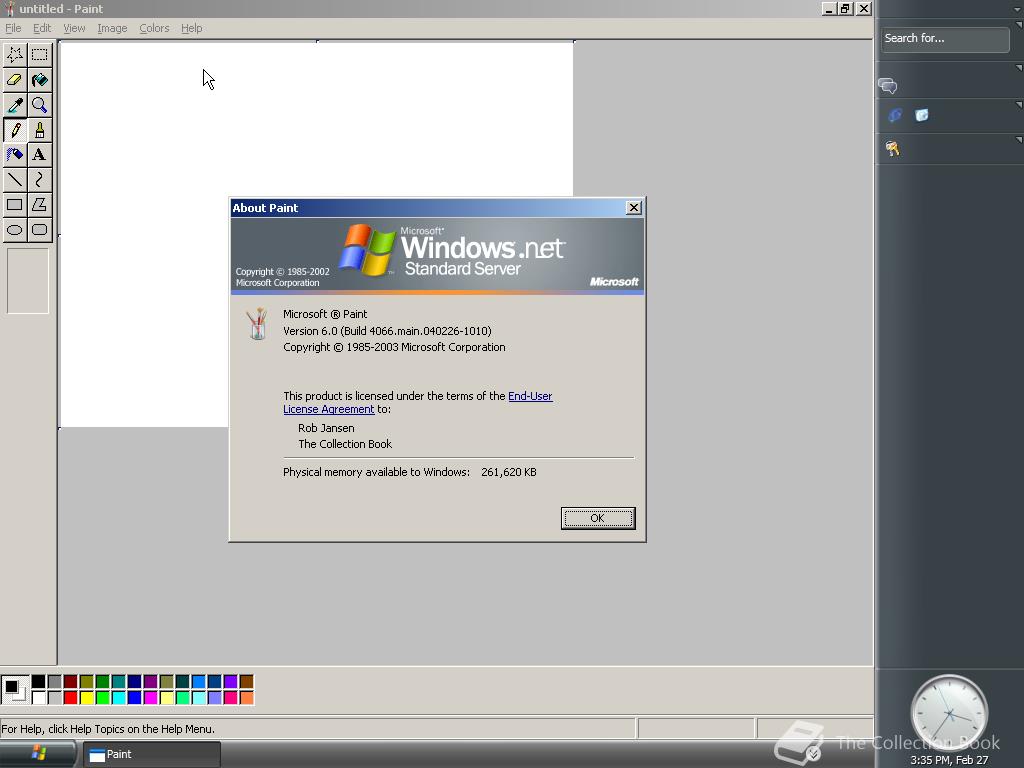Click the paintbrush cup icon in About Paint
This screenshot has height=768, width=1024.
[x=257, y=324]
